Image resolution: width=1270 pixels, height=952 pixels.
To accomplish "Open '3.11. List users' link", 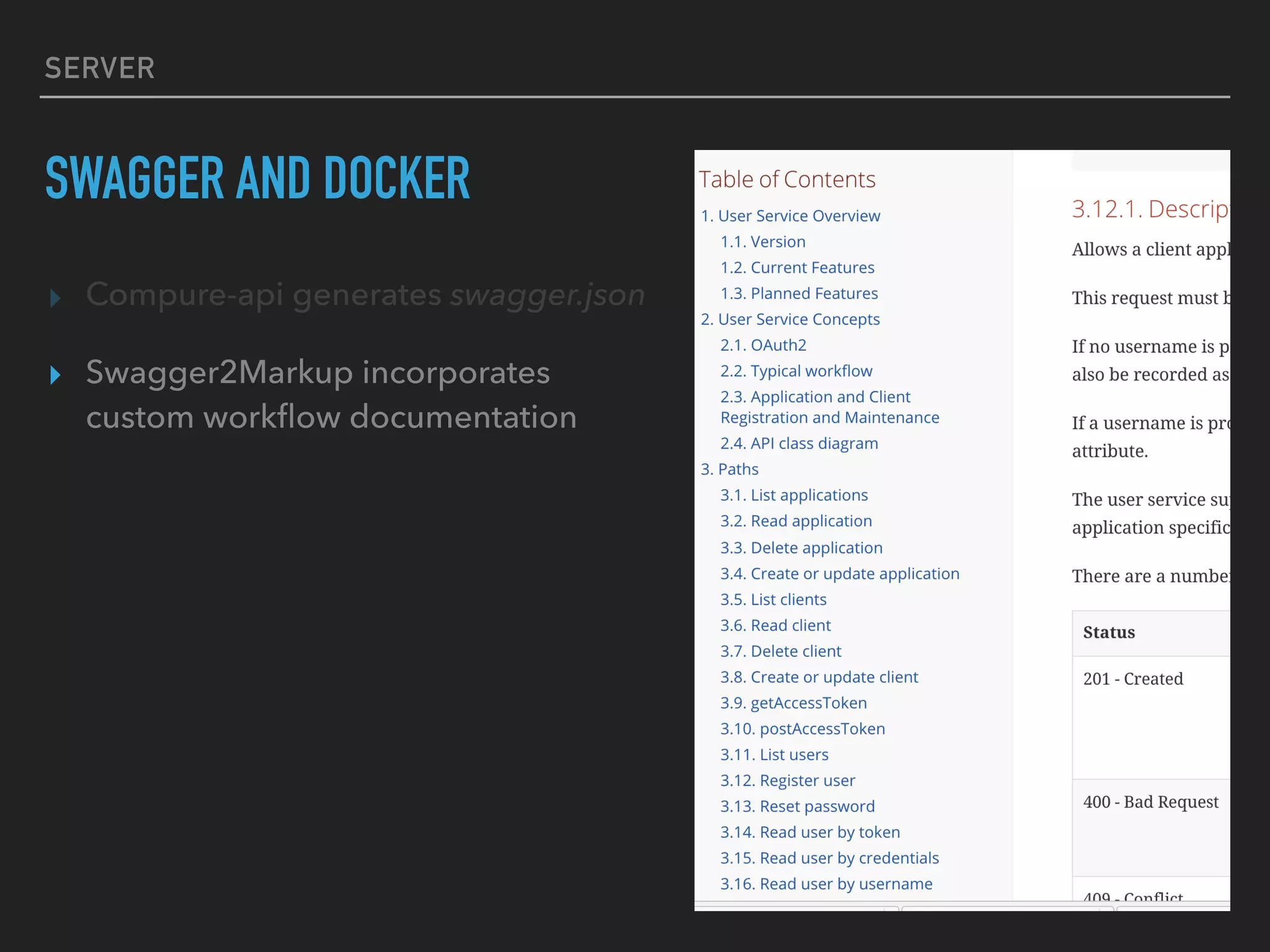I will (x=774, y=755).
